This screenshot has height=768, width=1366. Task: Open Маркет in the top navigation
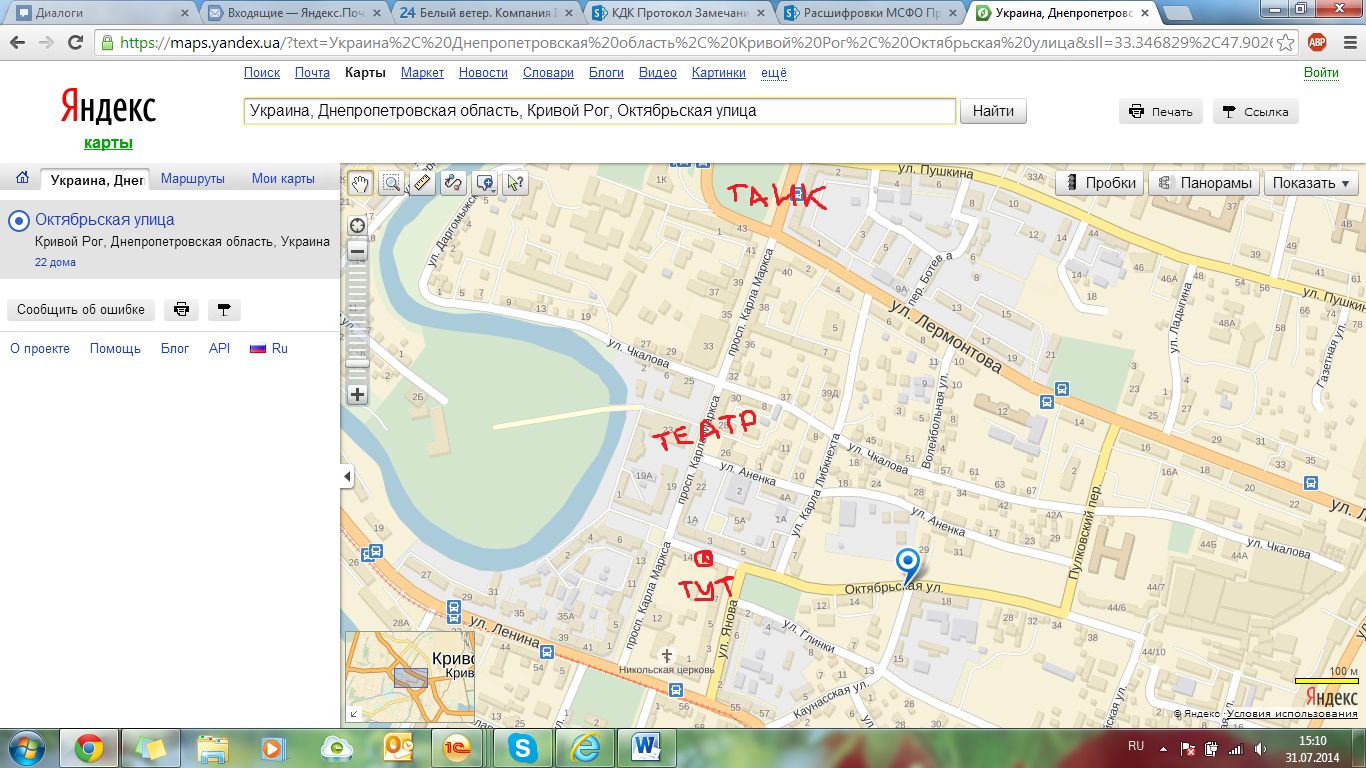[422, 73]
